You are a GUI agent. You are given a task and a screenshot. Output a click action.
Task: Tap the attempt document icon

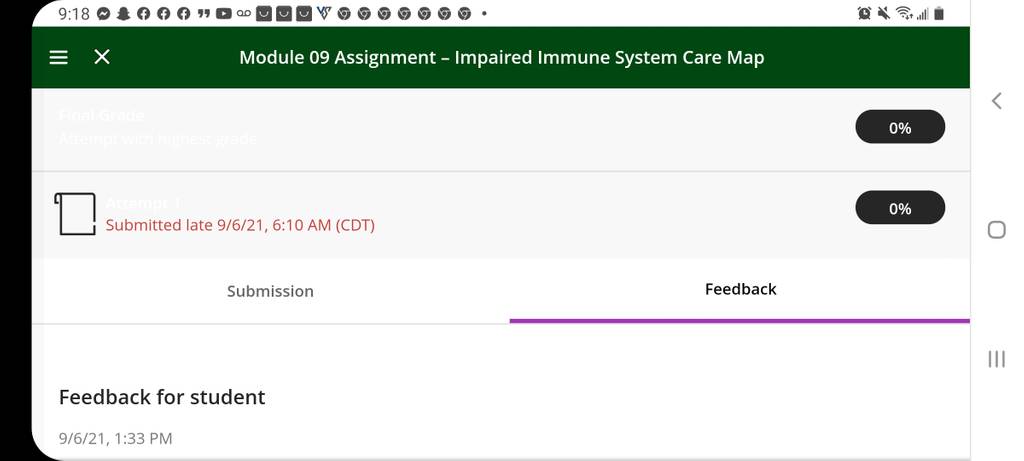tap(74, 214)
